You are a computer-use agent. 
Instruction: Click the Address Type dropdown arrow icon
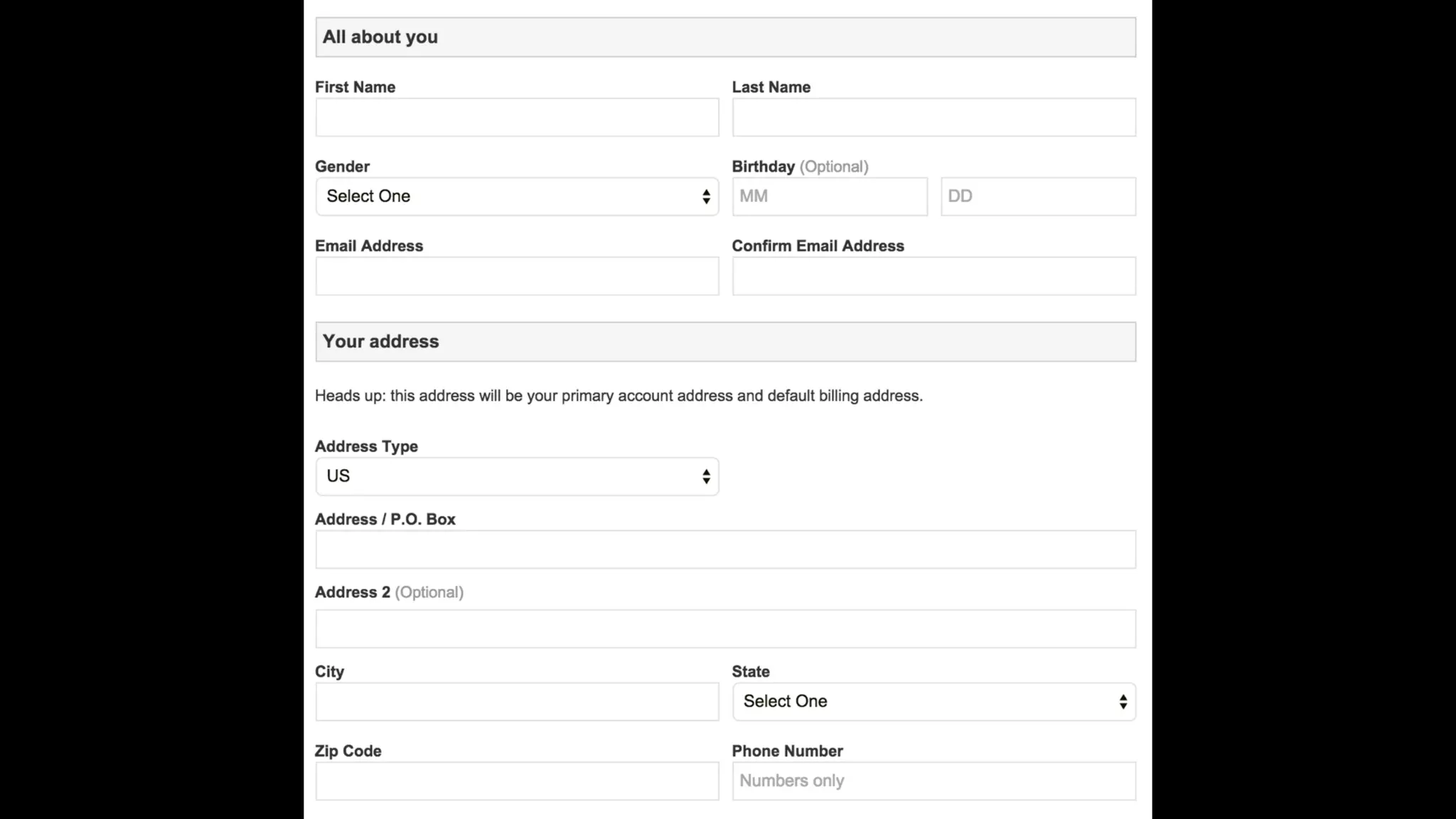(705, 476)
